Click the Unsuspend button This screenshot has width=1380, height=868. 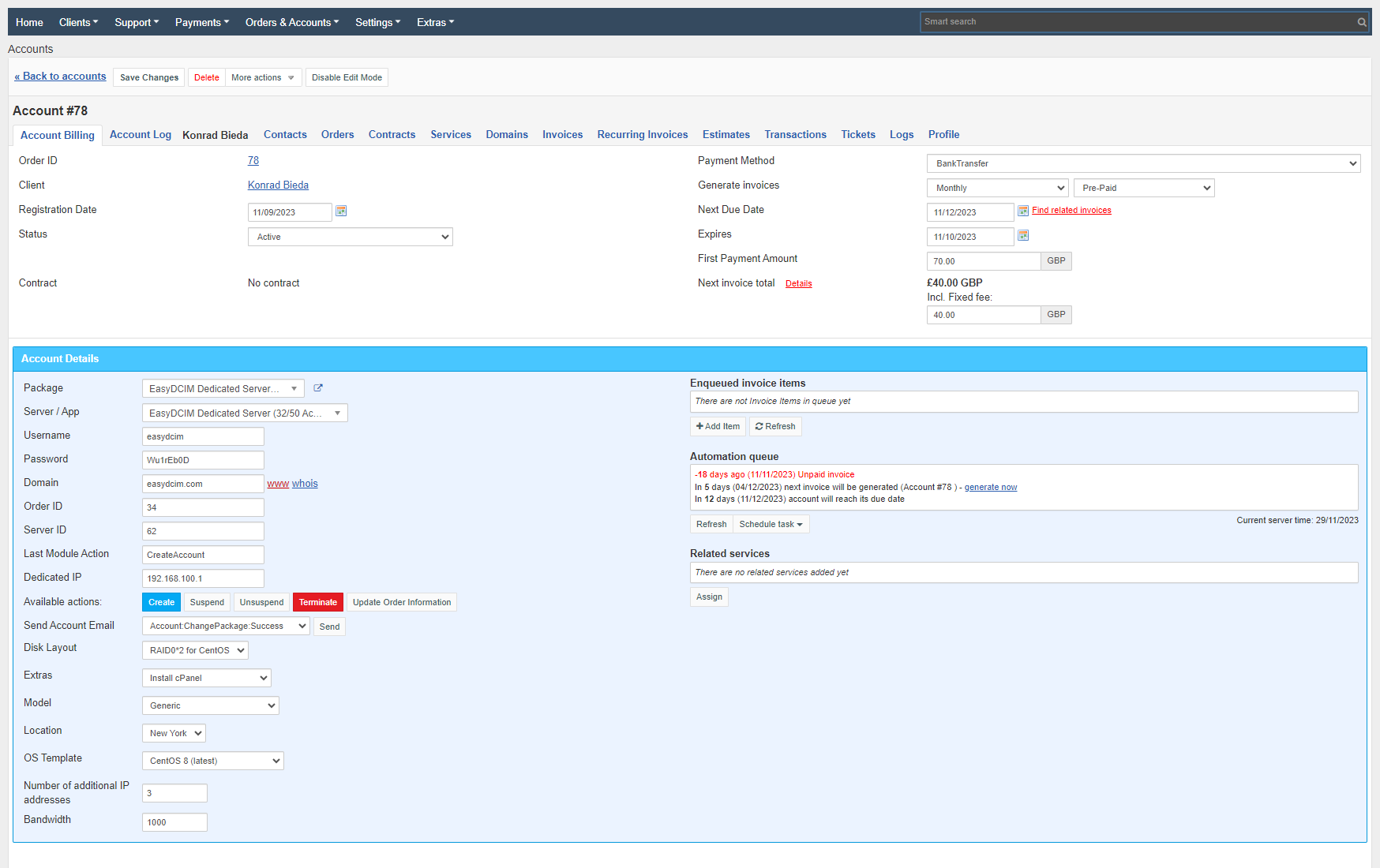click(261, 602)
